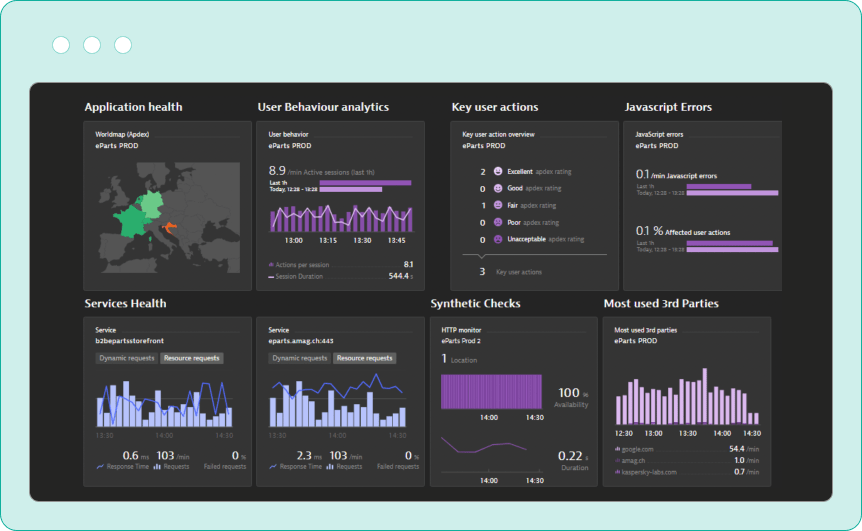
Task: Open the HTTP monitor tile title
Action: click(x=461, y=329)
